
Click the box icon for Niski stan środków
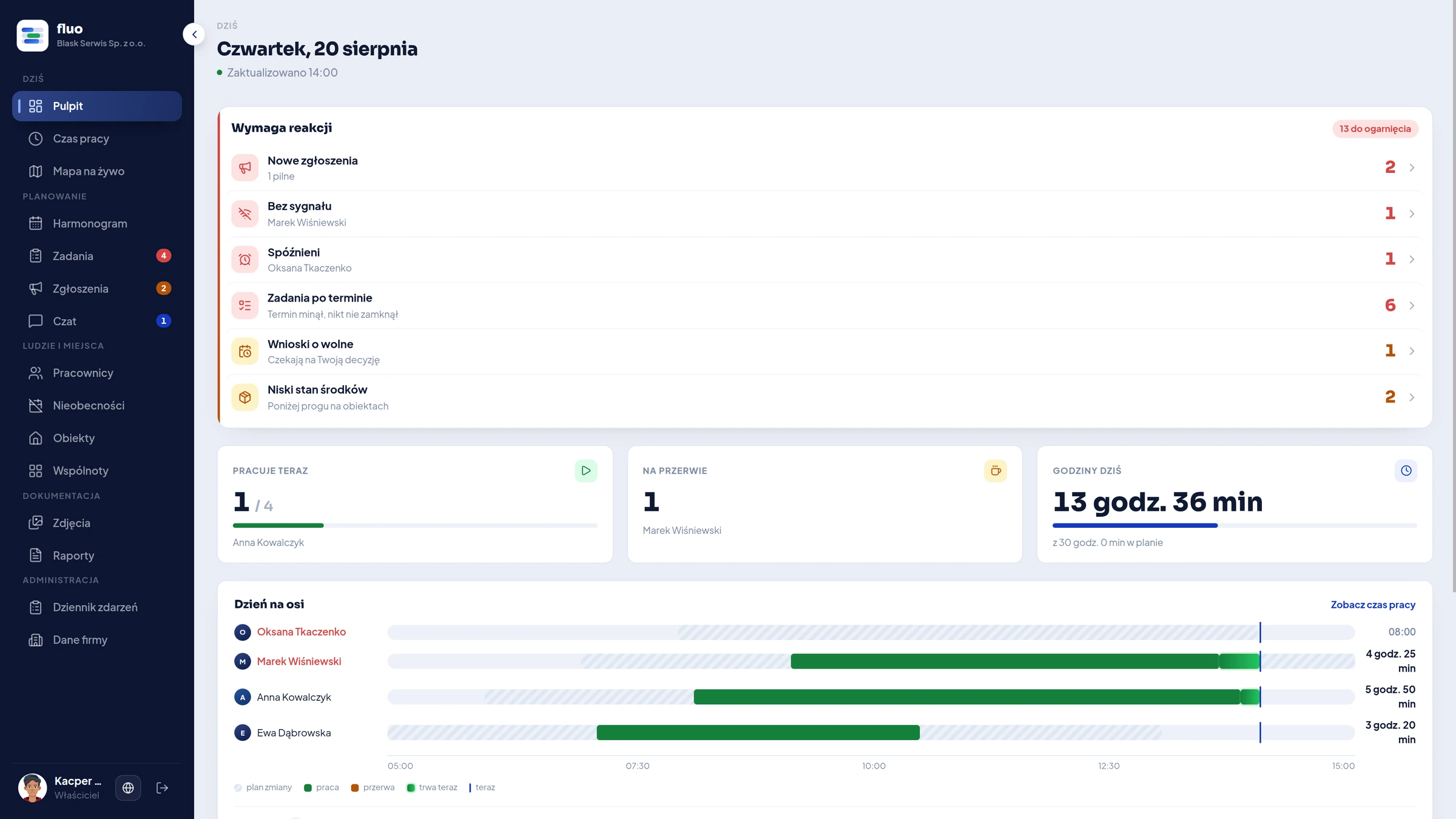(x=245, y=397)
